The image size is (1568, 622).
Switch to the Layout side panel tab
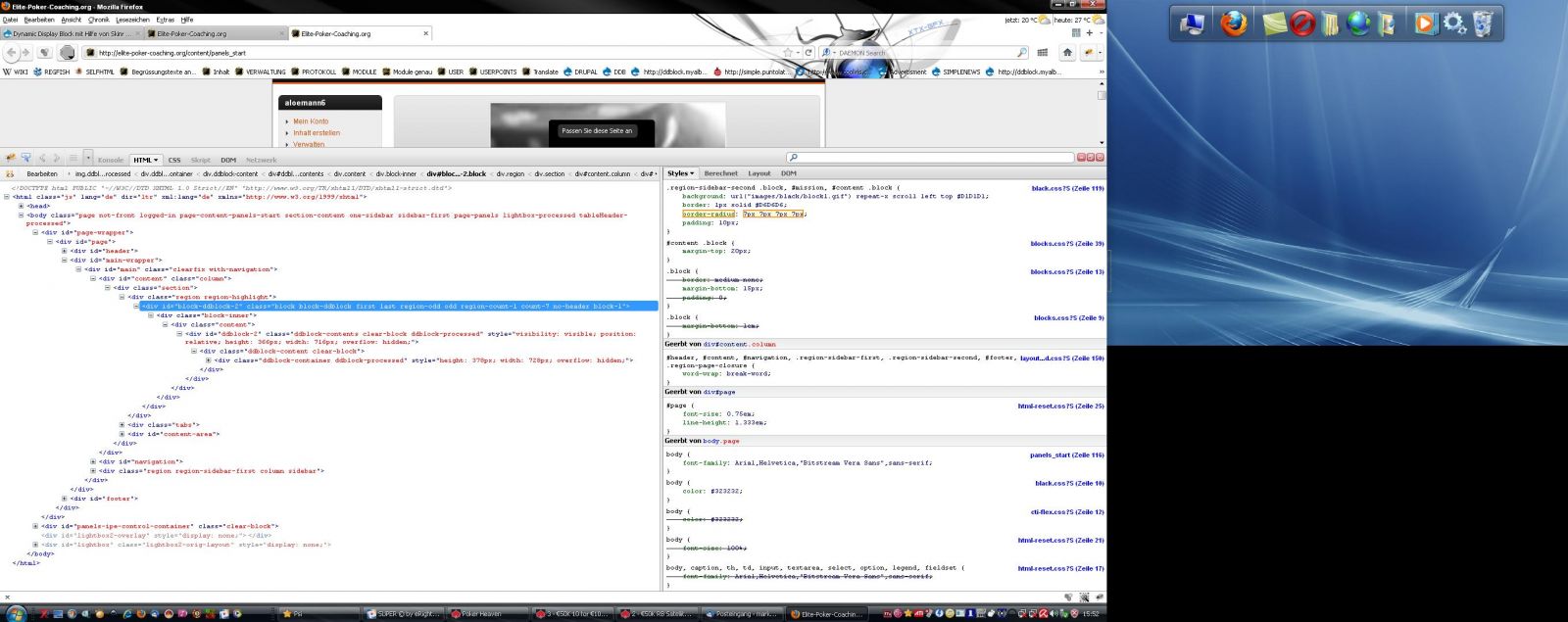click(x=759, y=173)
